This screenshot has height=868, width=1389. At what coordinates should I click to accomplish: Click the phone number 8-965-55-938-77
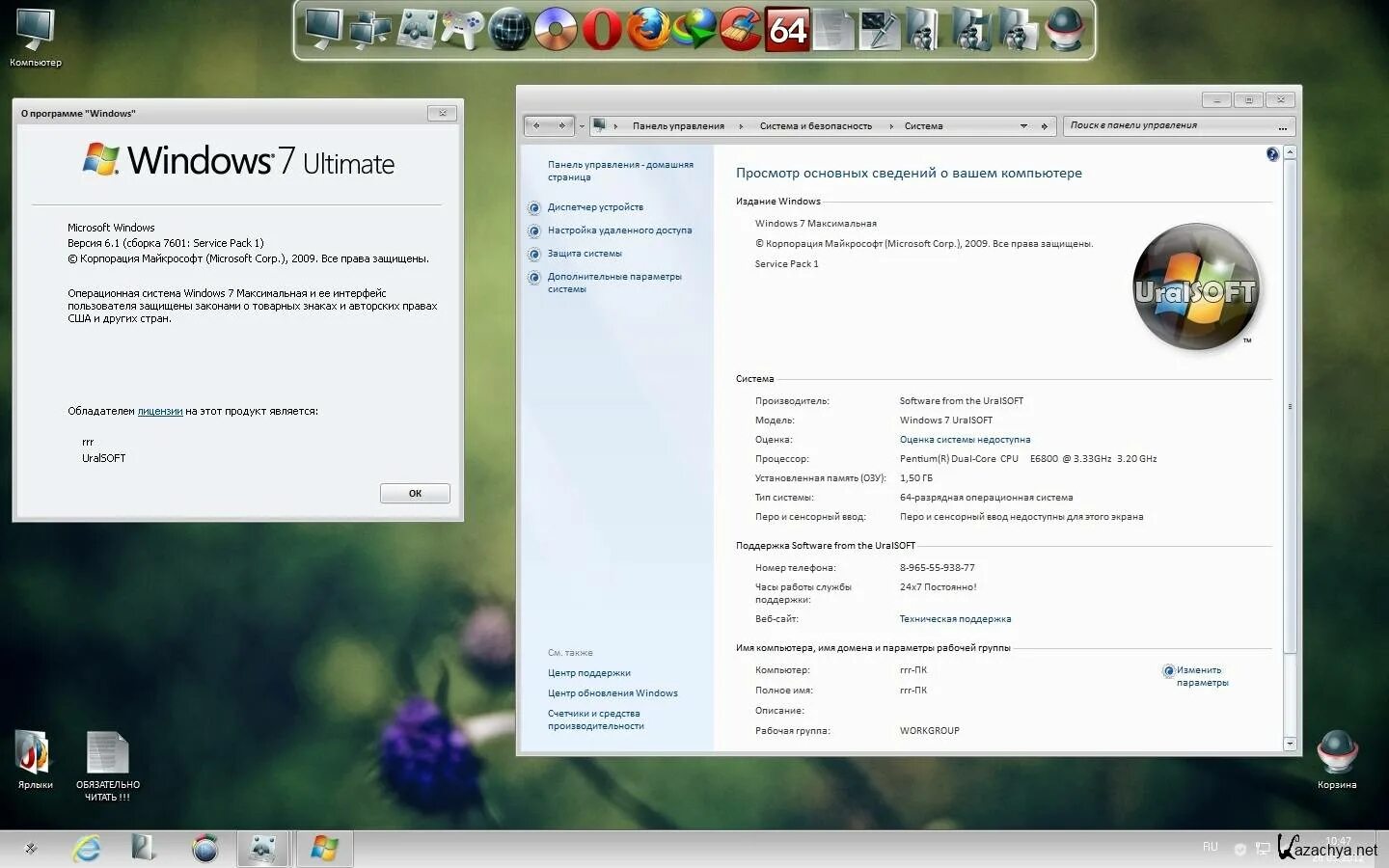tap(937, 568)
